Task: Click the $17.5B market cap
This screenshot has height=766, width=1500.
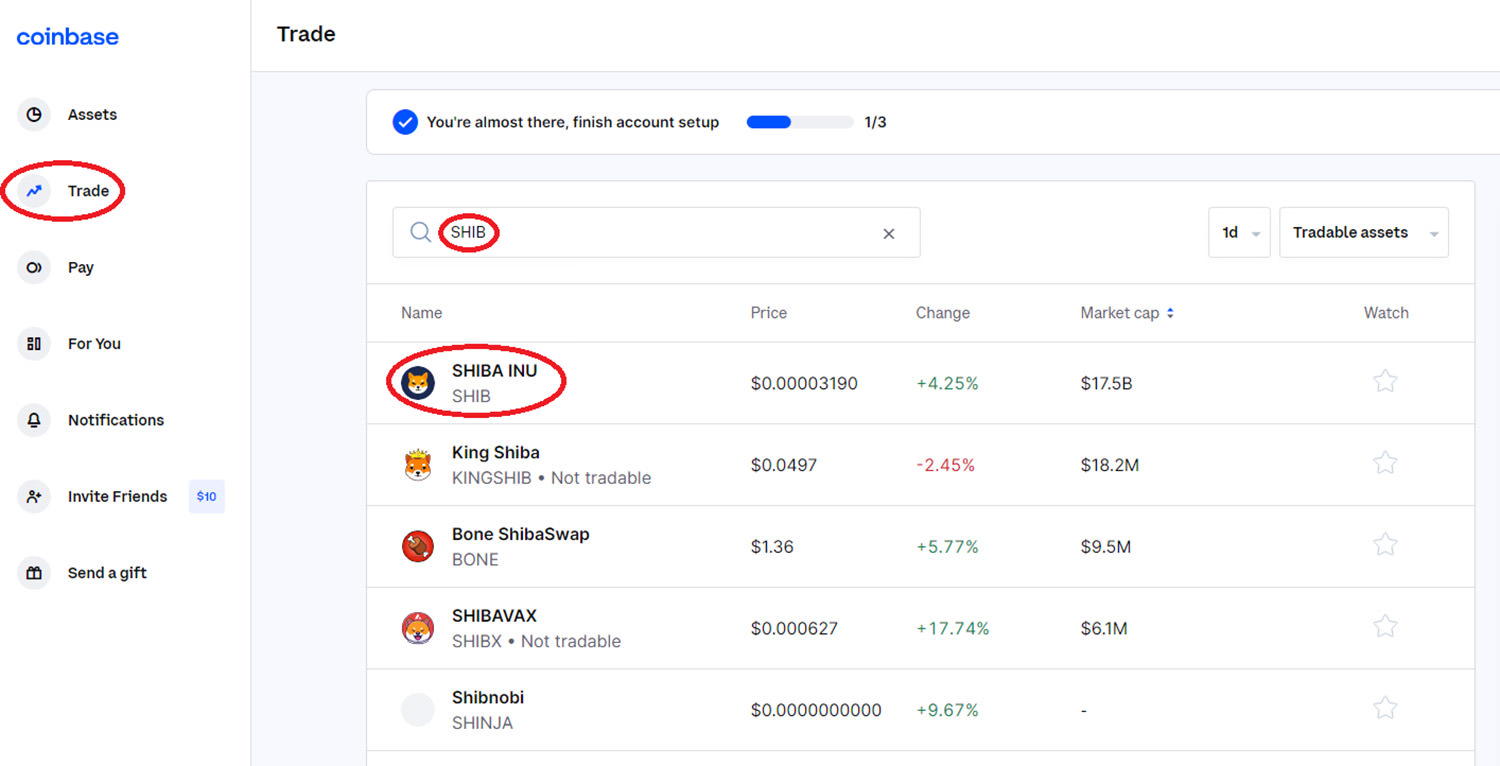Action: click(x=1106, y=383)
